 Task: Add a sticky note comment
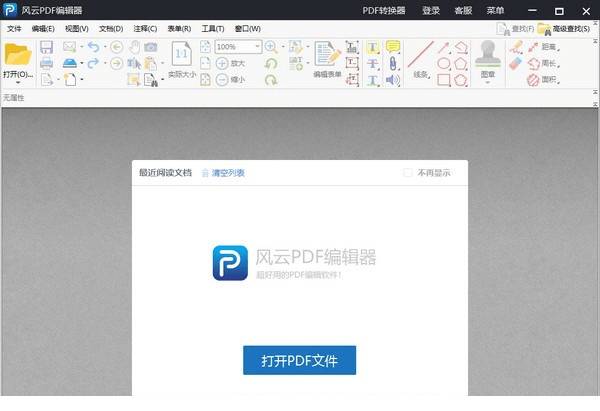pyautogui.click(x=393, y=47)
